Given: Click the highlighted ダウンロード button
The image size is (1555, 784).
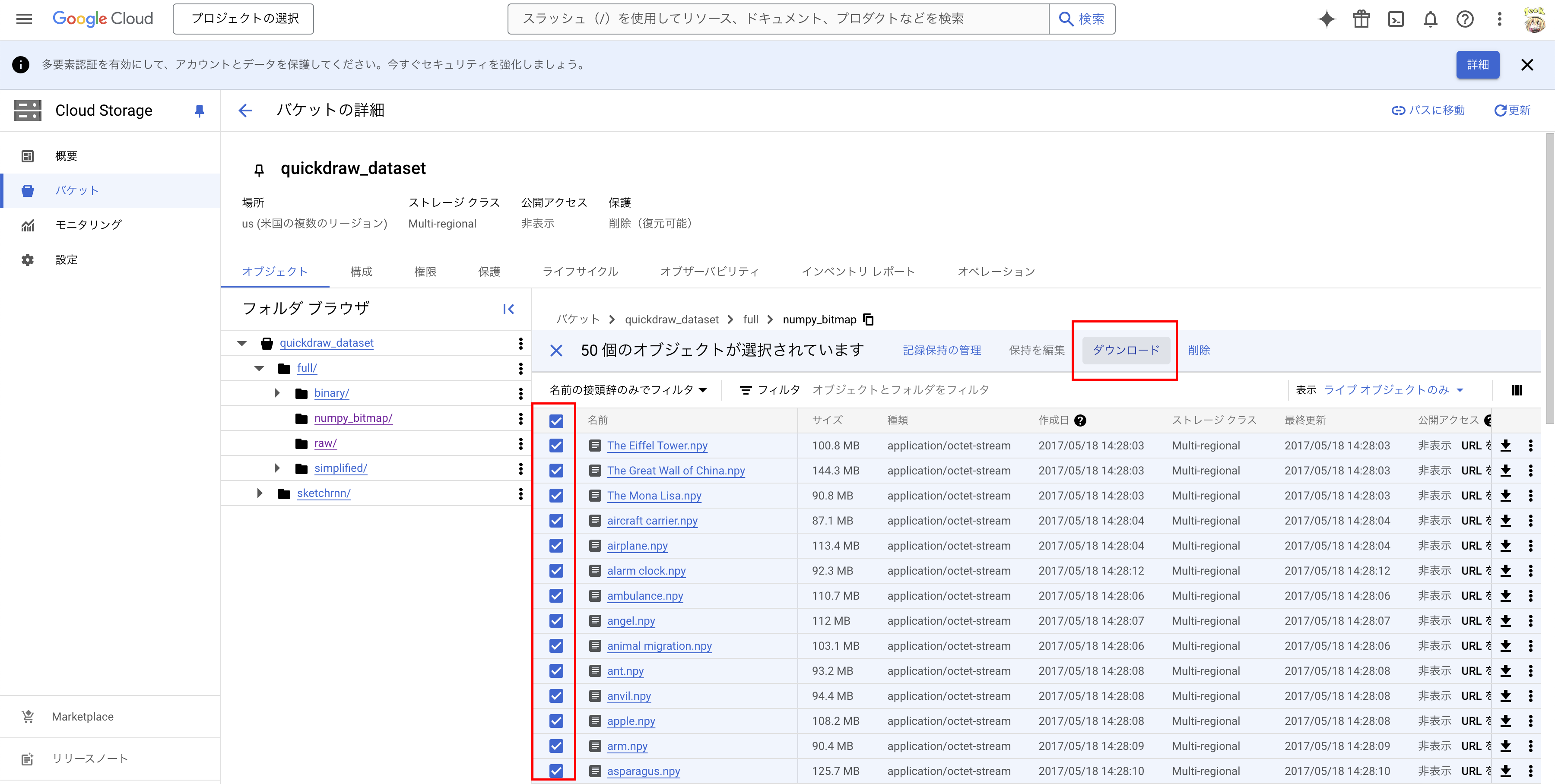Looking at the screenshot, I should [x=1125, y=350].
